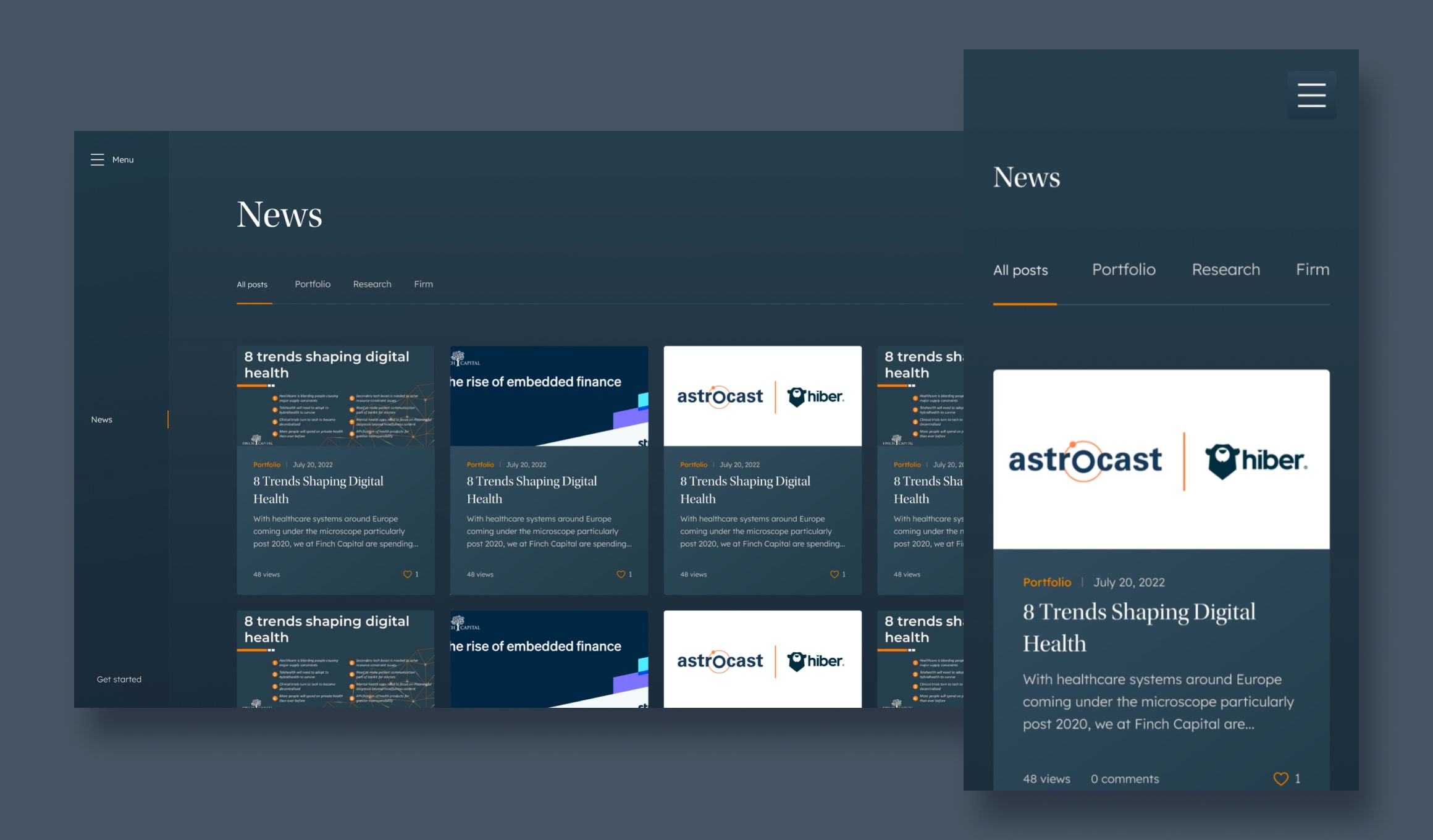1433x840 pixels.
Task: Click like count beside heart on mobile card
Action: [1298, 779]
